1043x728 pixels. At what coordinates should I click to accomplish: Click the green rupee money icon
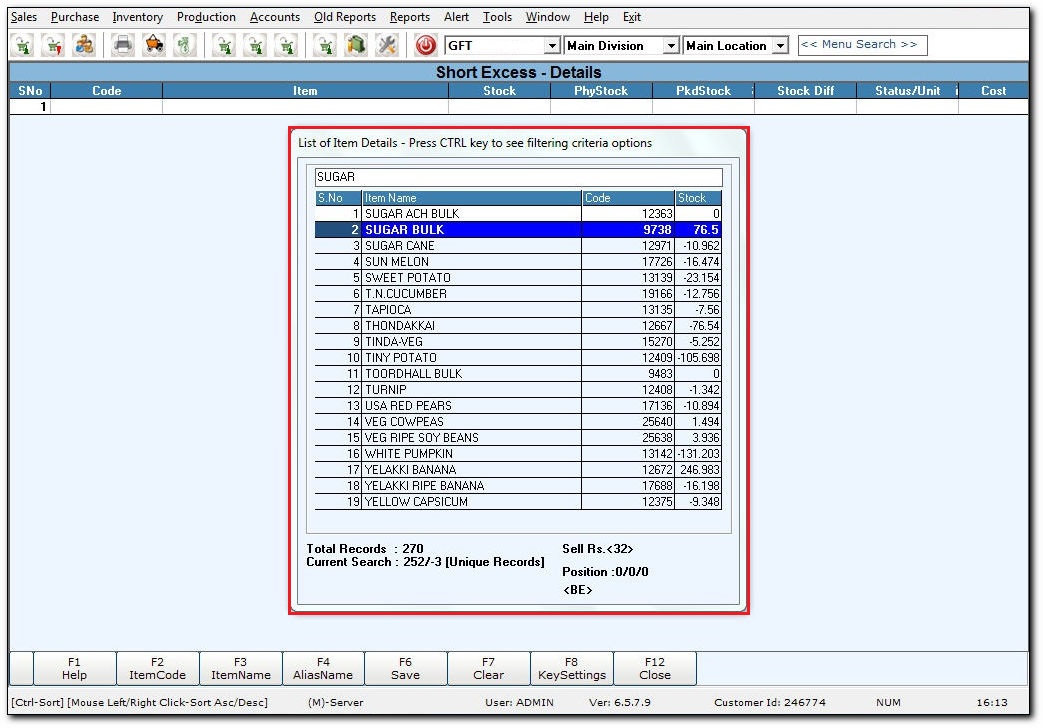coord(184,45)
